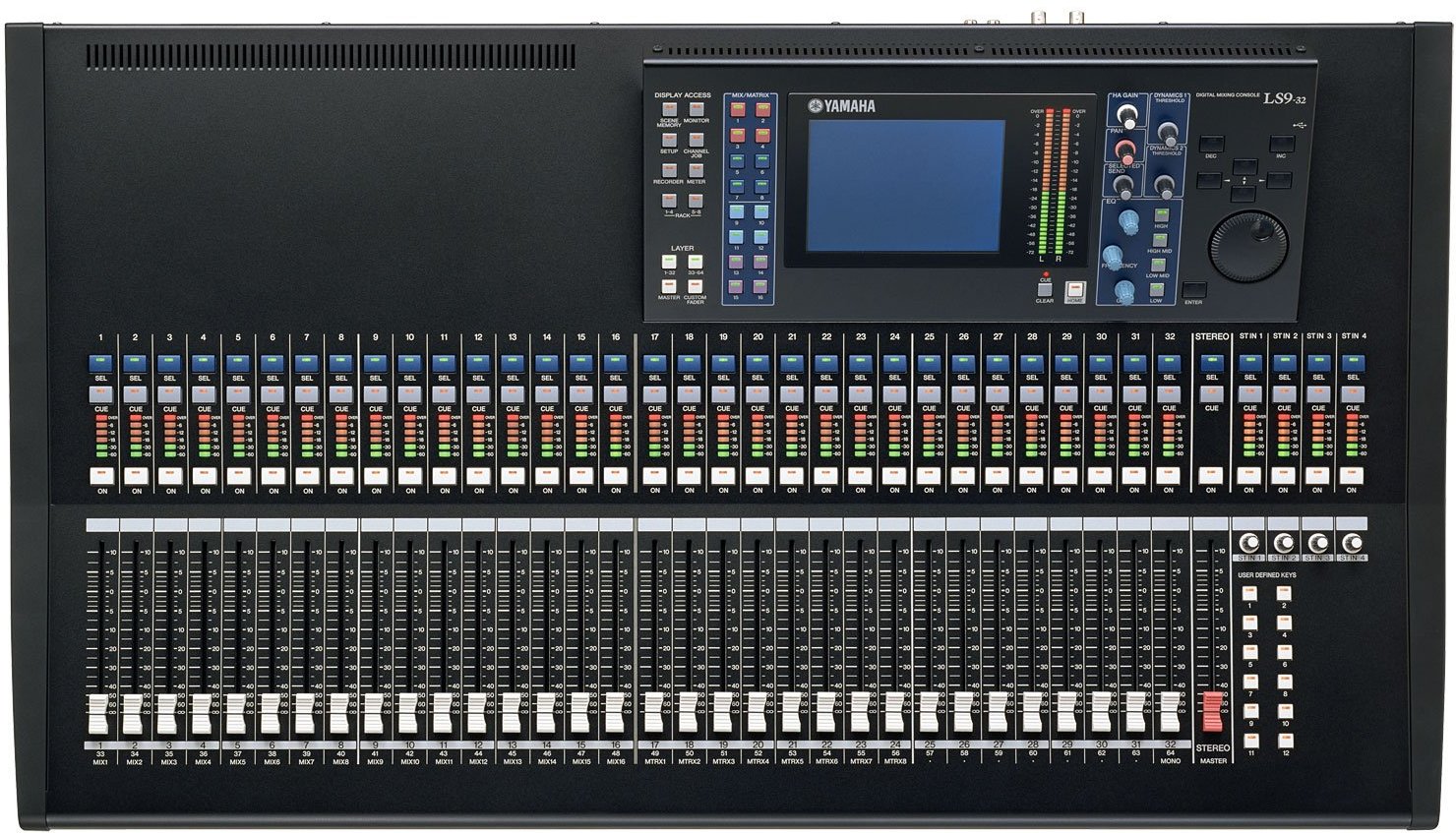This screenshot has width=1456, height=833.
Task: Open the CHANNEL JOB display
Action: (x=697, y=140)
